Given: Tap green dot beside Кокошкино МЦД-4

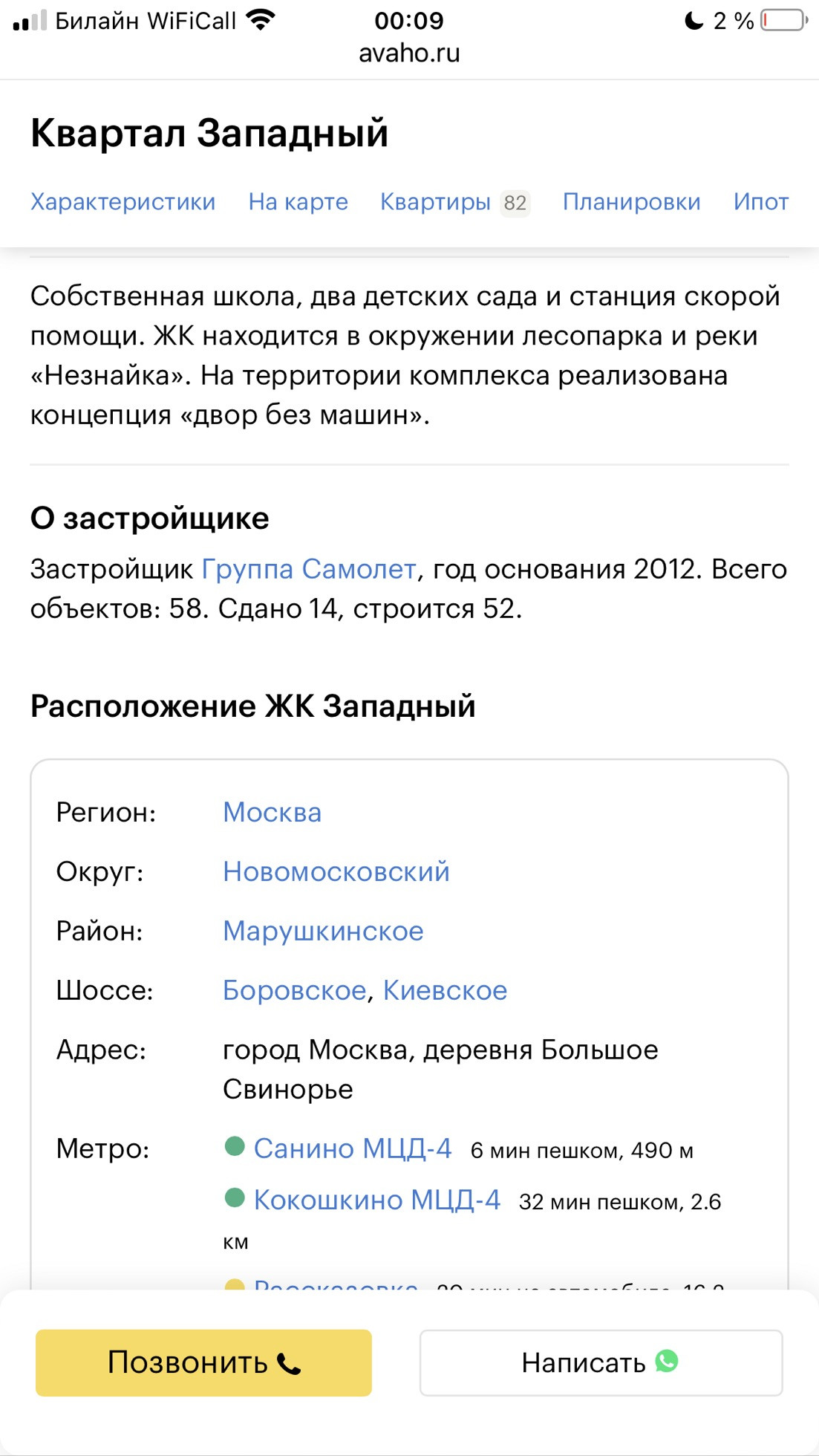Looking at the screenshot, I should click(235, 1197).
